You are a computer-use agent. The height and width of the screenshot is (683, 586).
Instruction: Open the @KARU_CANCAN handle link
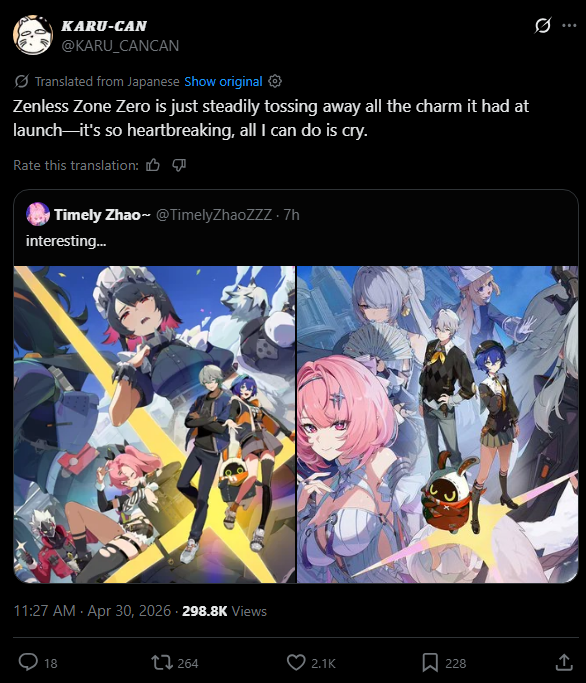(120, 45)
